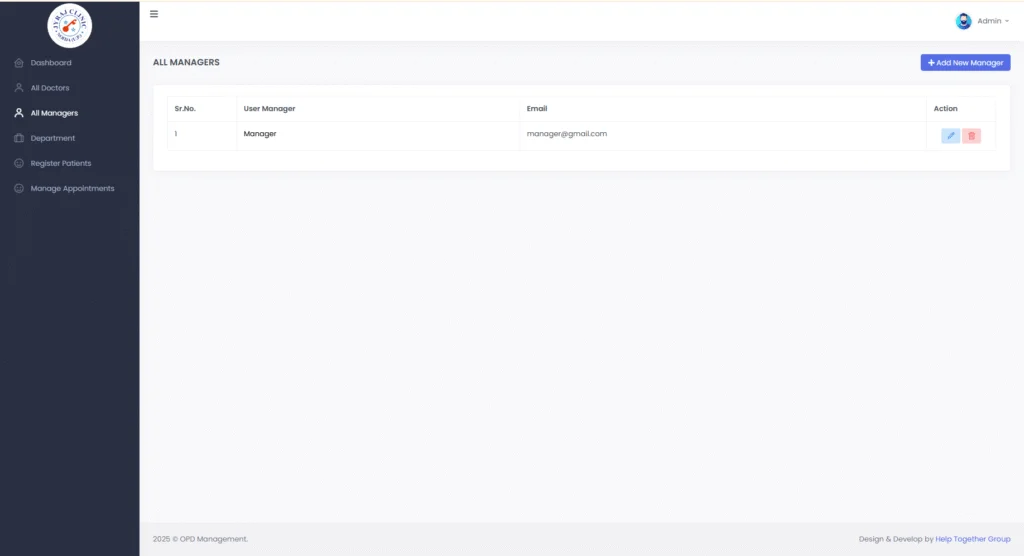Screen dimensions: 1024x556
Task: Click the manager@gmail.com email cell
Action: (x=722, y=136)
